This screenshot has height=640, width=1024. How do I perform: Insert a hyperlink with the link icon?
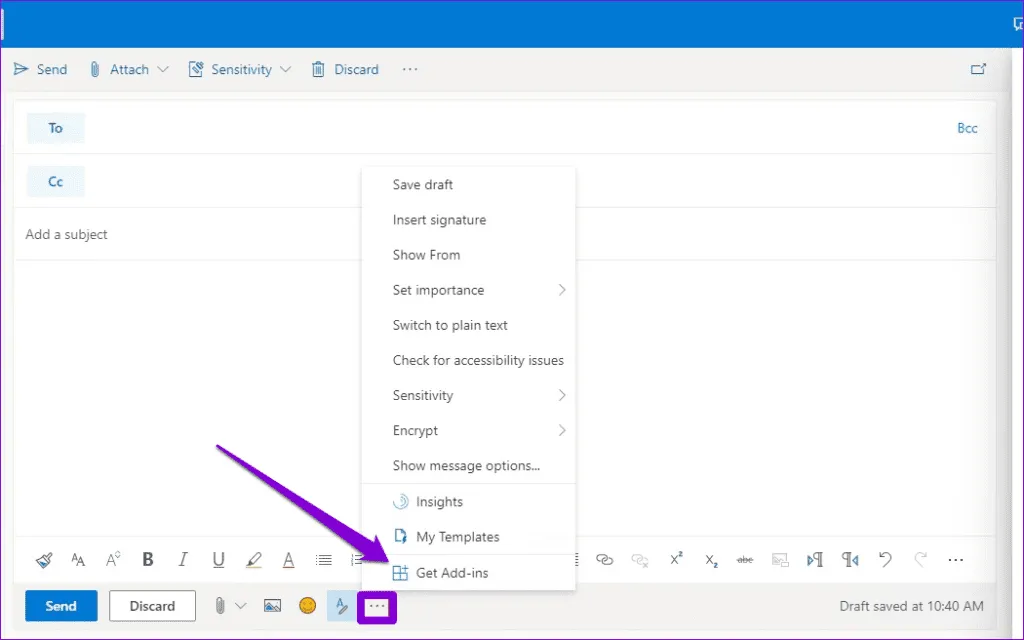tap(604, 560)
